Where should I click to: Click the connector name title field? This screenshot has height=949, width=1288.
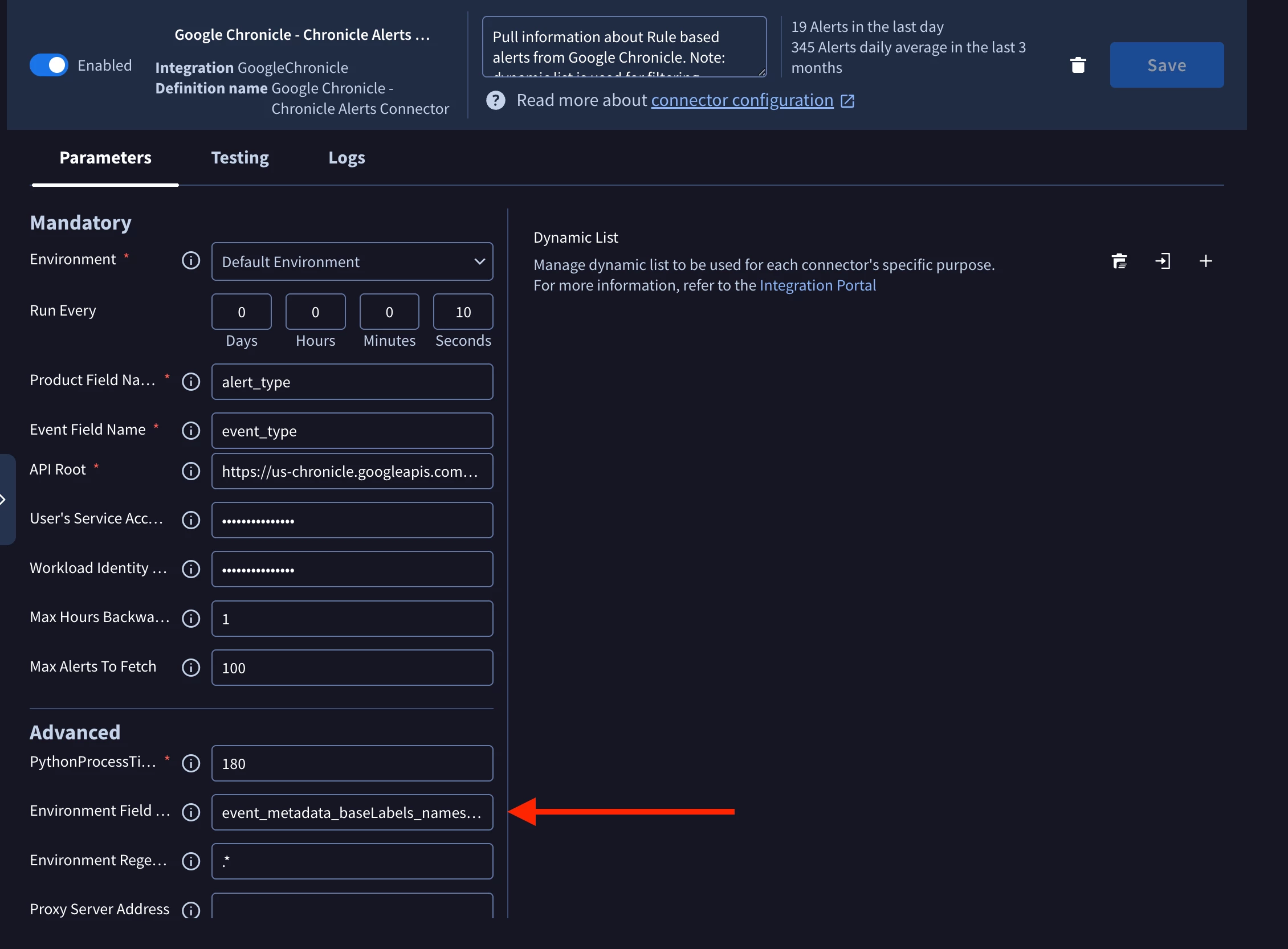pos(302,35)
